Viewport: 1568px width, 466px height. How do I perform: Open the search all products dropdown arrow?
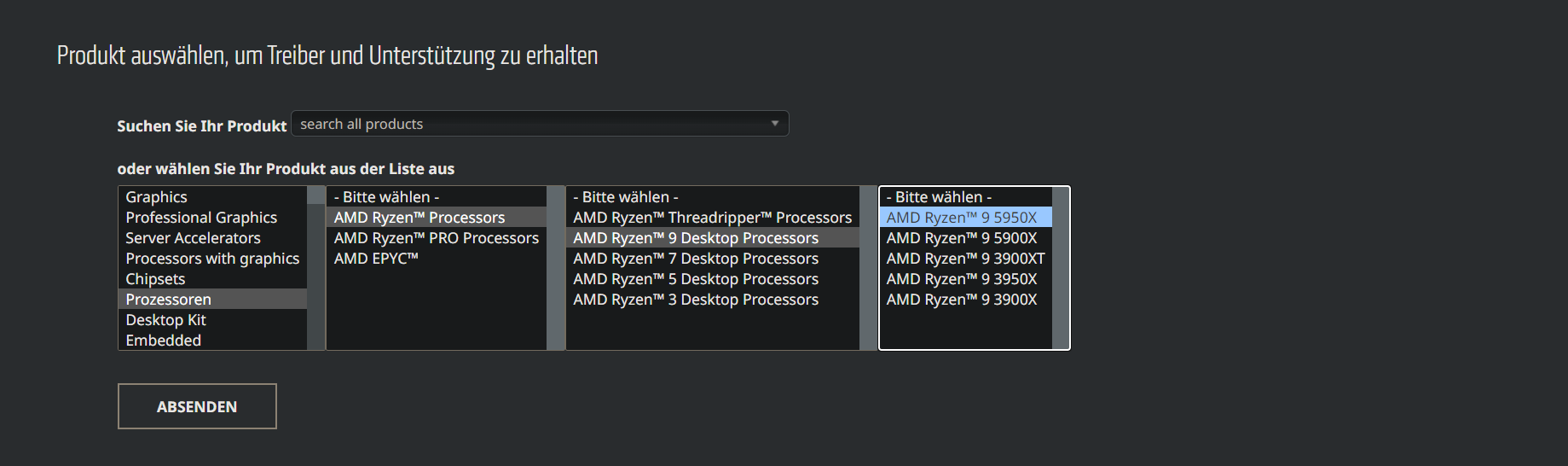(774, 124)
